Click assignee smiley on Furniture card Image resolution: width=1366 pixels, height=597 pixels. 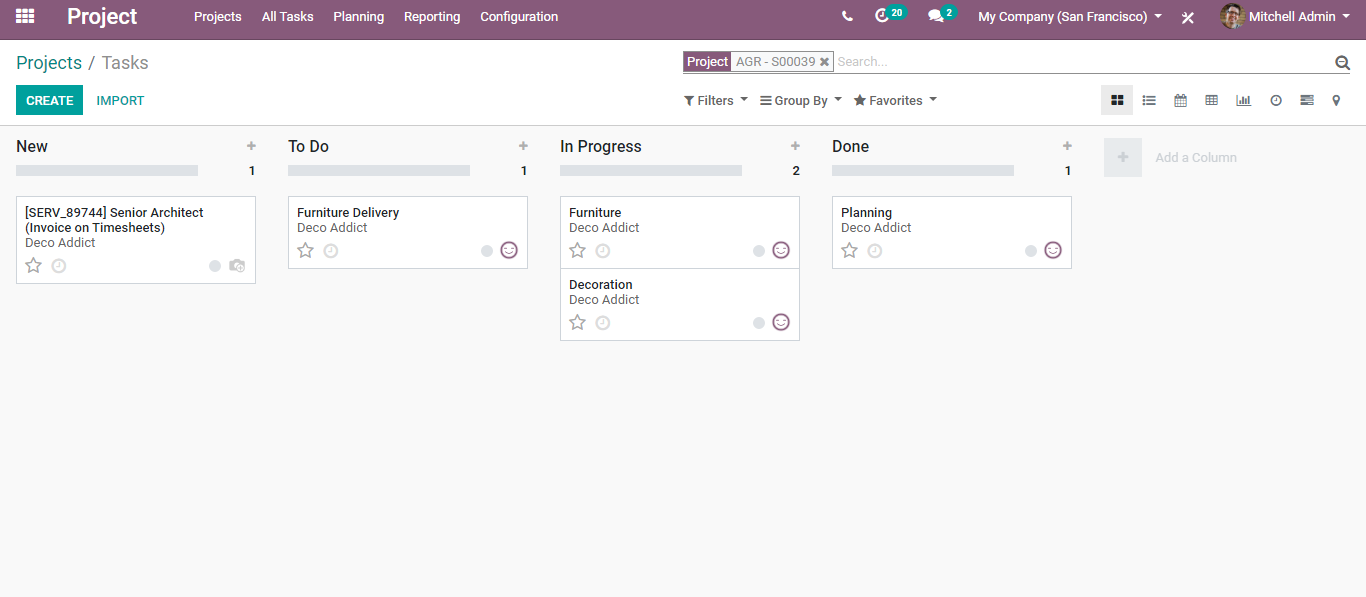pyautogui.click(x=781, y=250)
